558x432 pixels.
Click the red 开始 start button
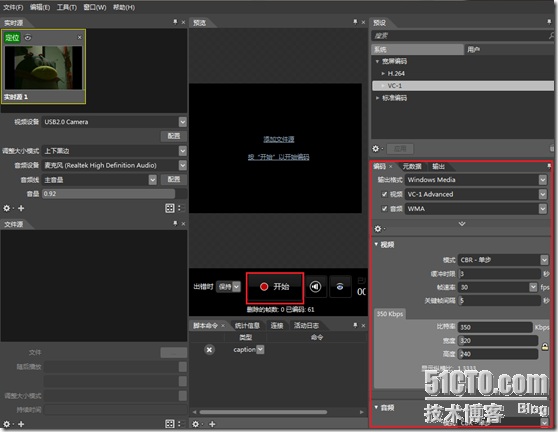coord(275,287)
